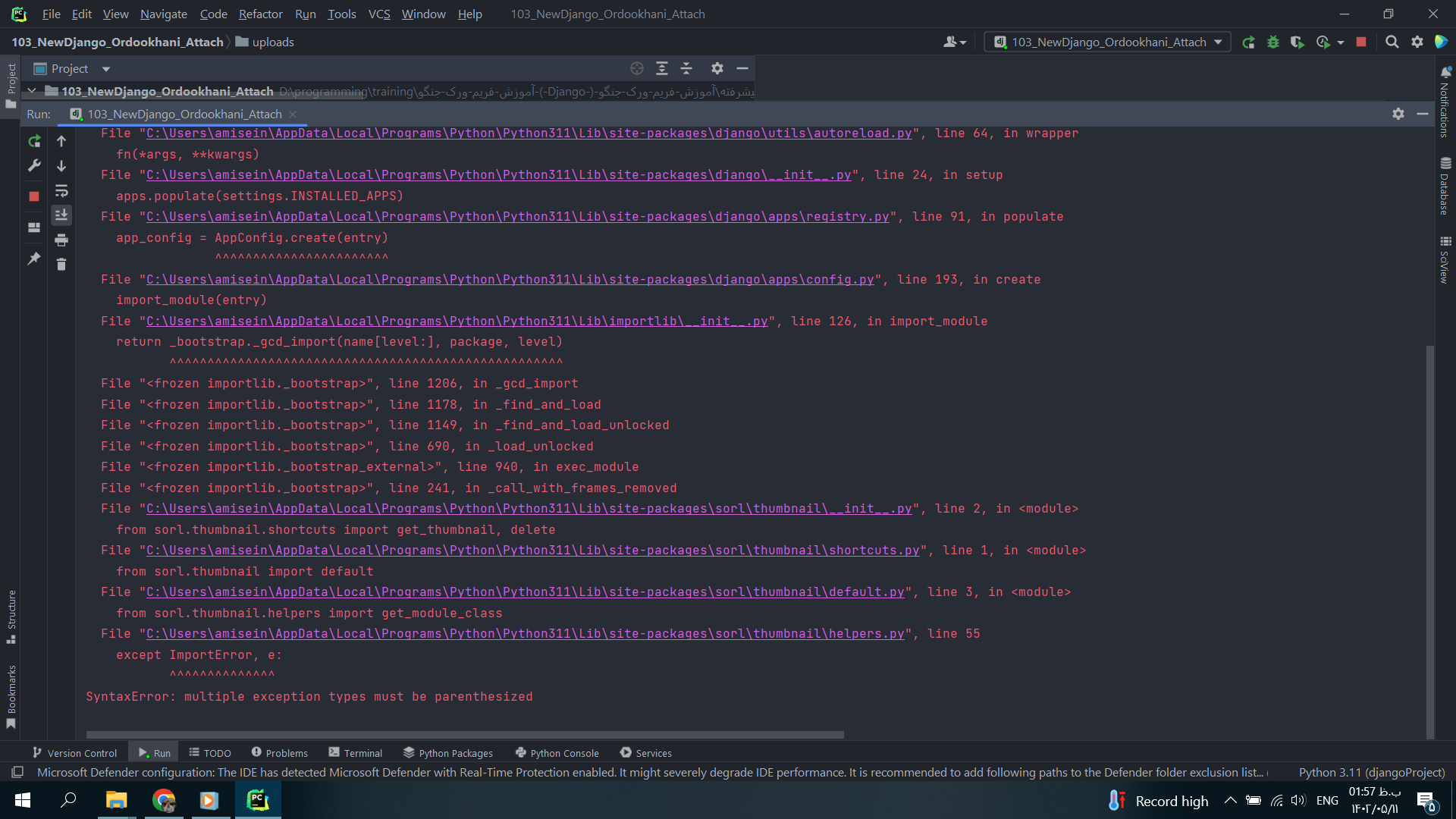Expand all in Project panel

click(662, 68)
